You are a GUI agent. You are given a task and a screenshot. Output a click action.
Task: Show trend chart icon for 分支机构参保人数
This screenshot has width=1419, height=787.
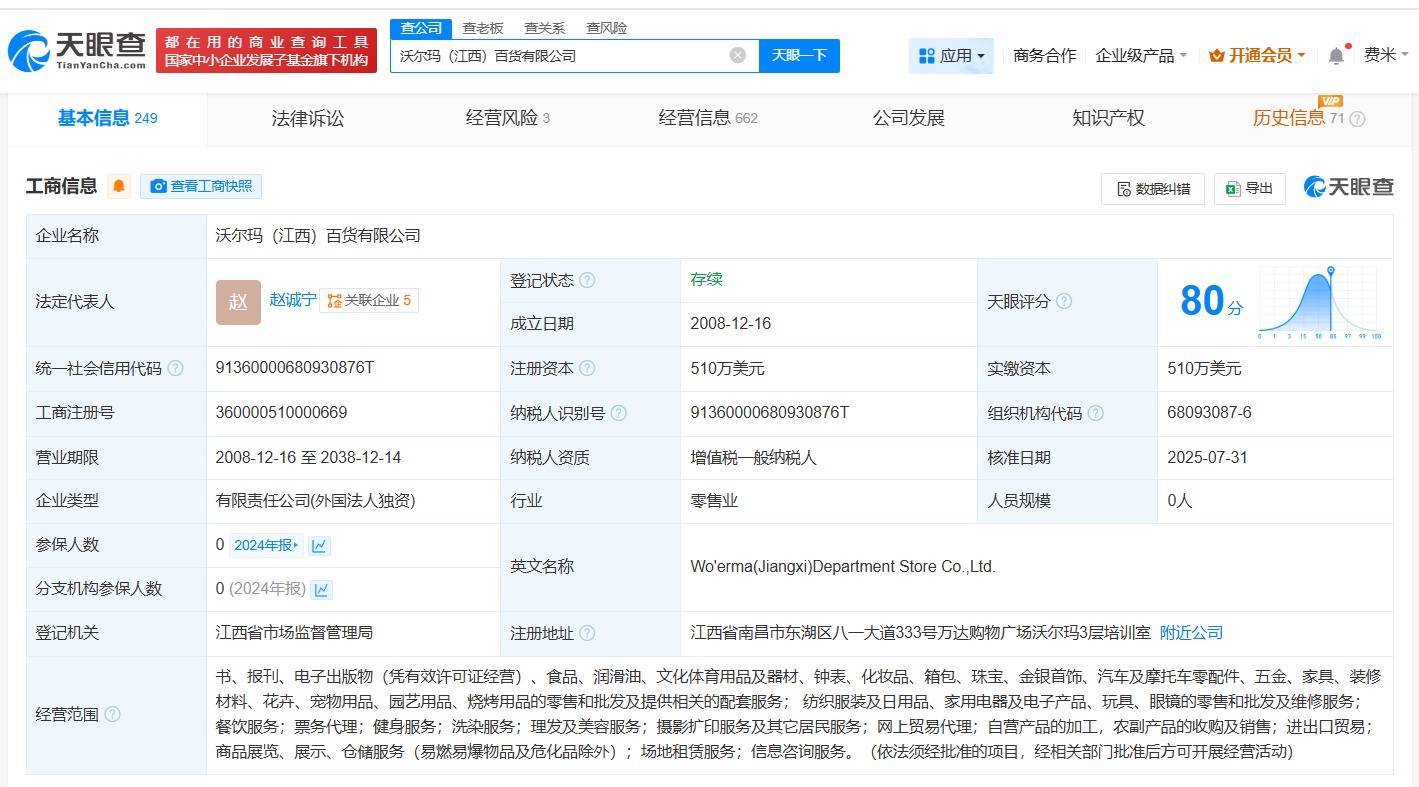pyautogui.click(x=322, y=589)
